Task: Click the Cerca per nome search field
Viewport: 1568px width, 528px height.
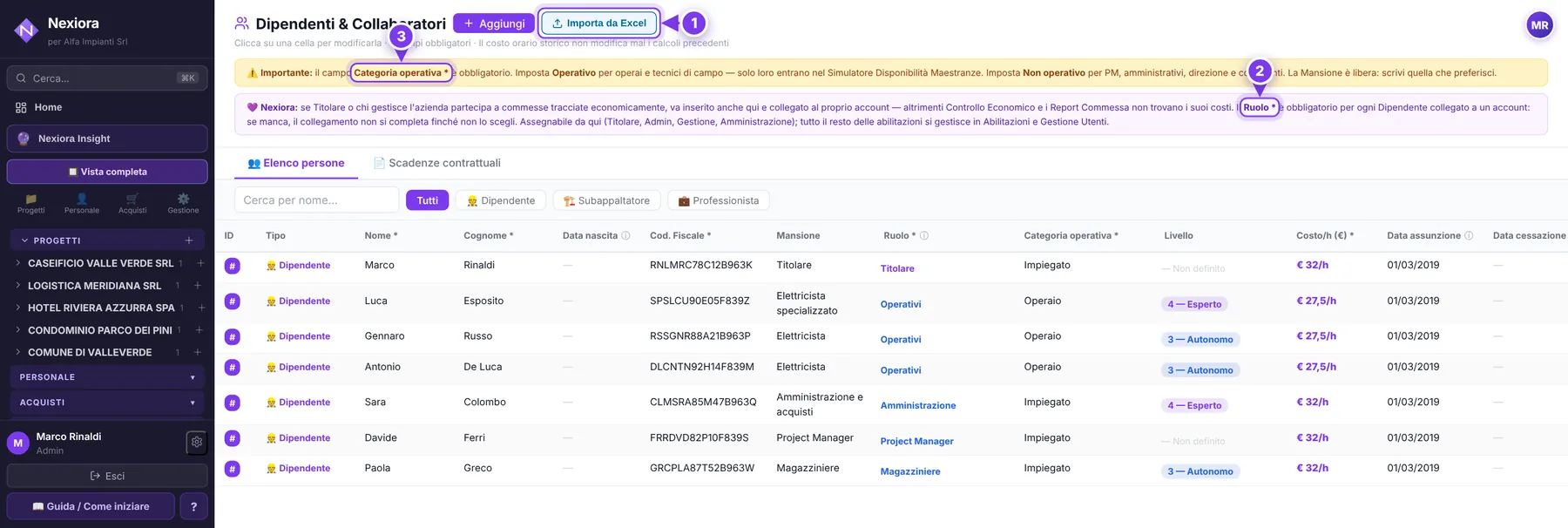Action: [316, 200]
